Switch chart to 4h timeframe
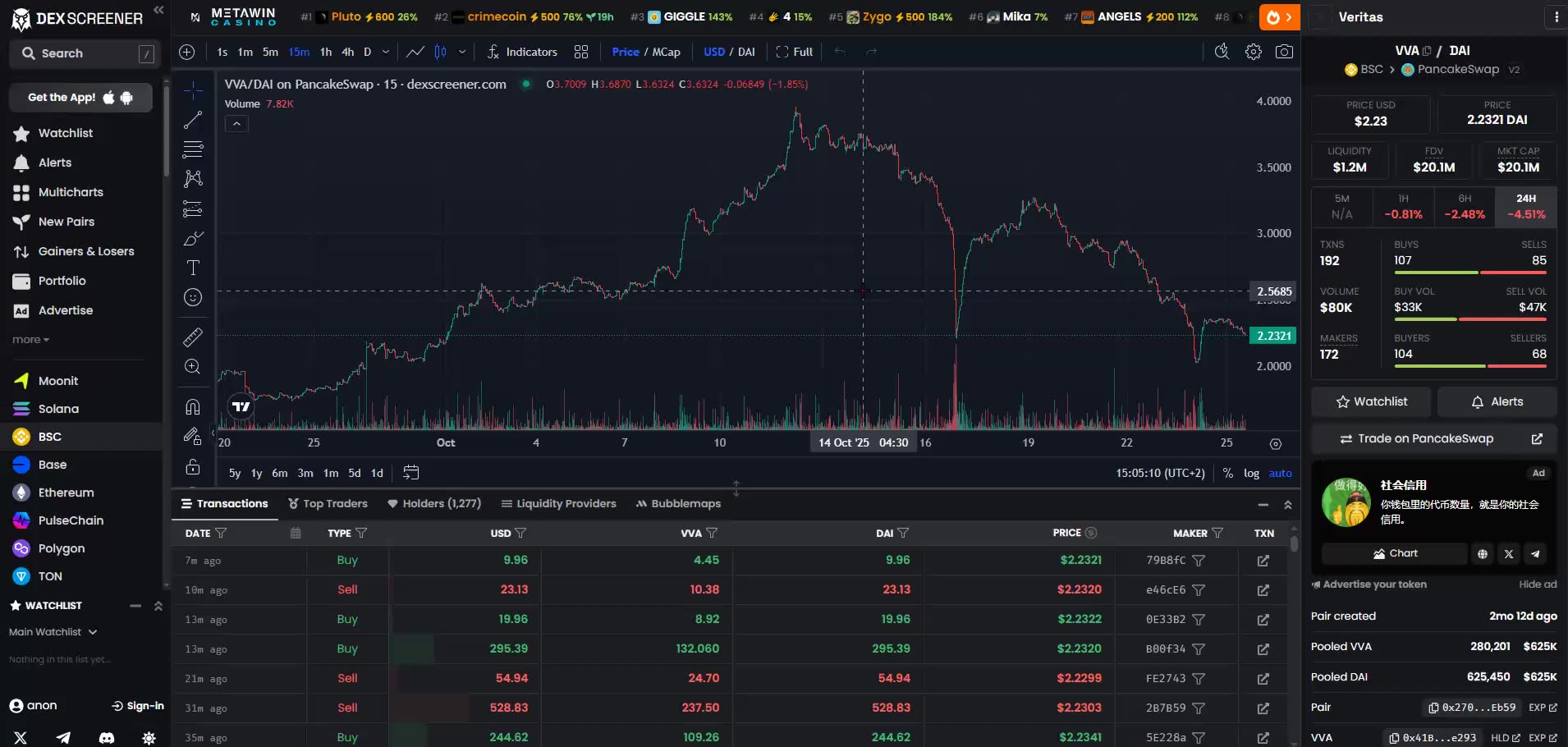 point(348,52)
